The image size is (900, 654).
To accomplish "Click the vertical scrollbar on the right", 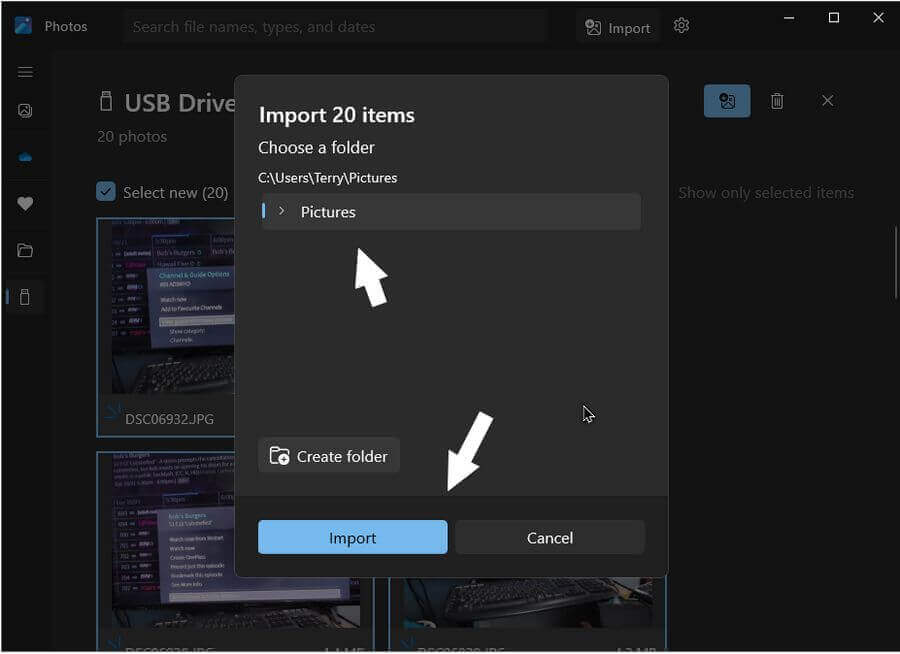I will click(x=895, y=270).
